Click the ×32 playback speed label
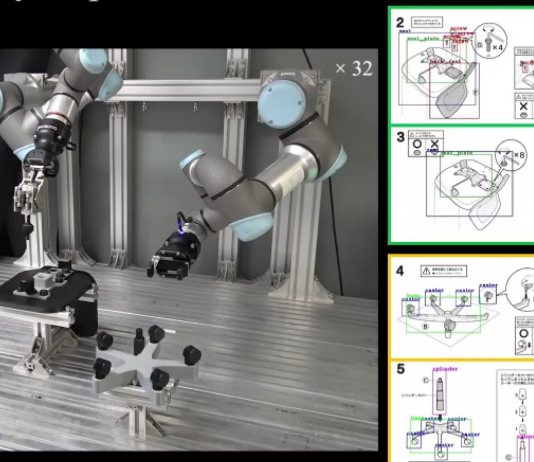 354,68
